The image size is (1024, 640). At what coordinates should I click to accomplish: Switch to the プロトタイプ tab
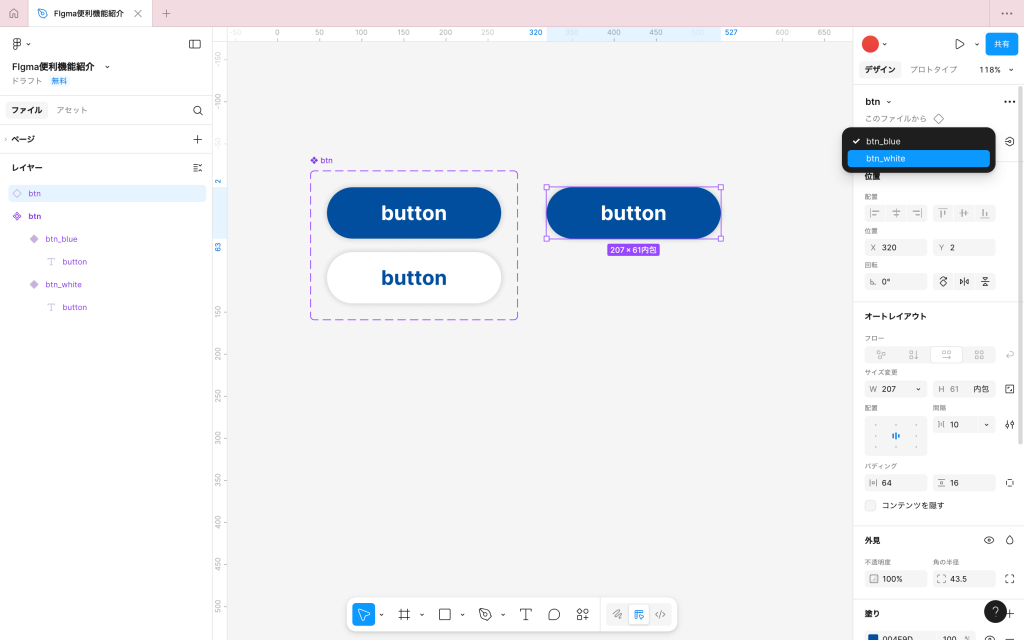(x=933, y=70)
